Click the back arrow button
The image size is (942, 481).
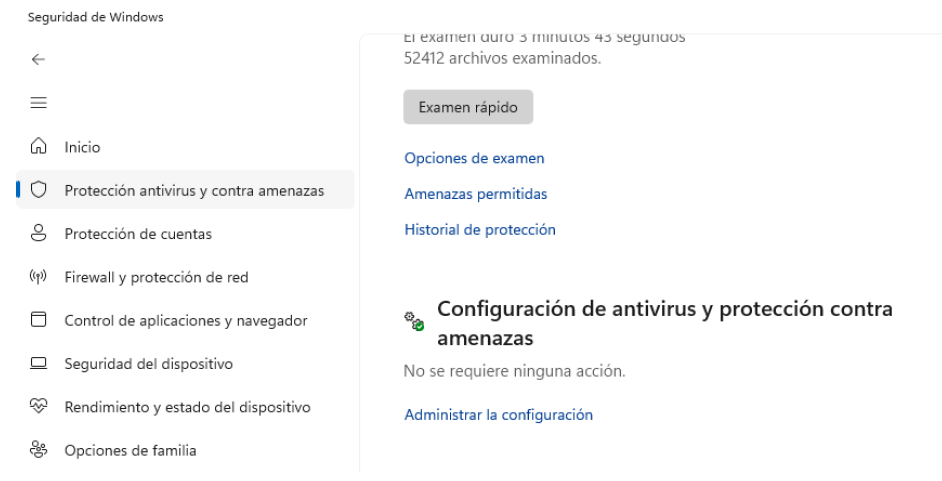point(38,60)
